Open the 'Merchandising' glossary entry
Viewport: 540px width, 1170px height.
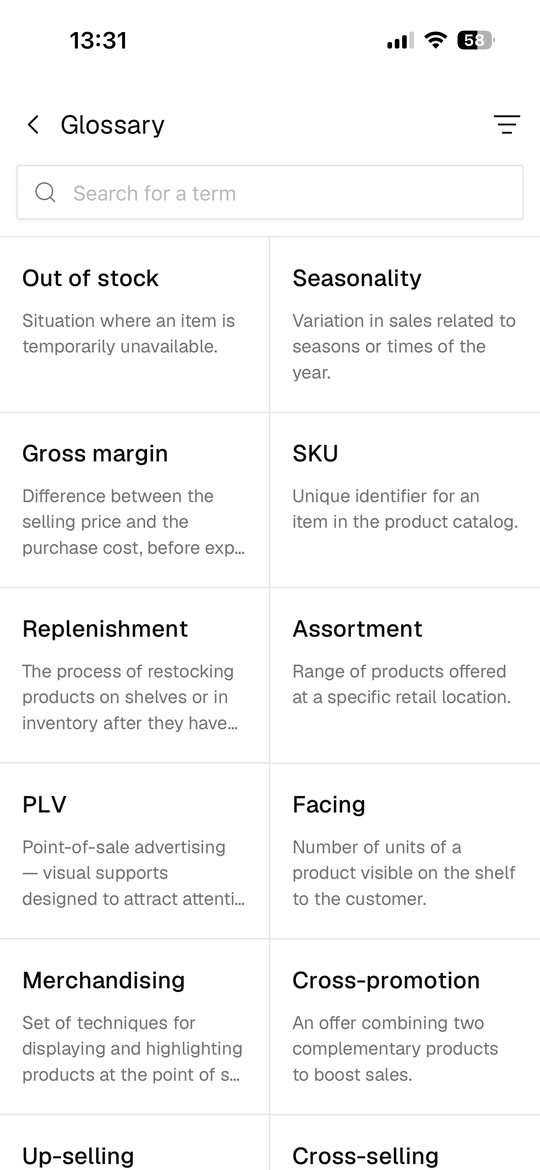pyautogui.click(x=134, y=1027)
